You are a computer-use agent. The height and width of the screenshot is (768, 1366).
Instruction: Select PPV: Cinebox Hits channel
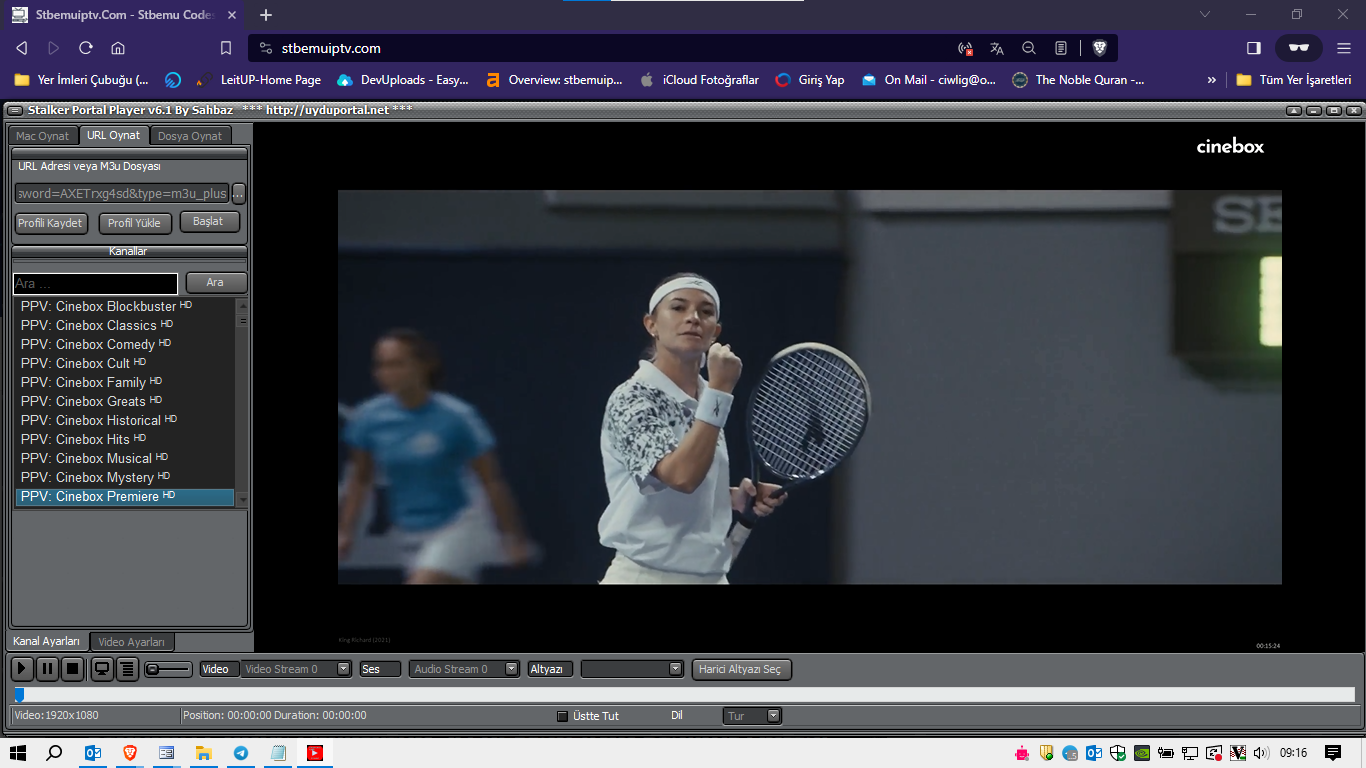tap(125, 439)
